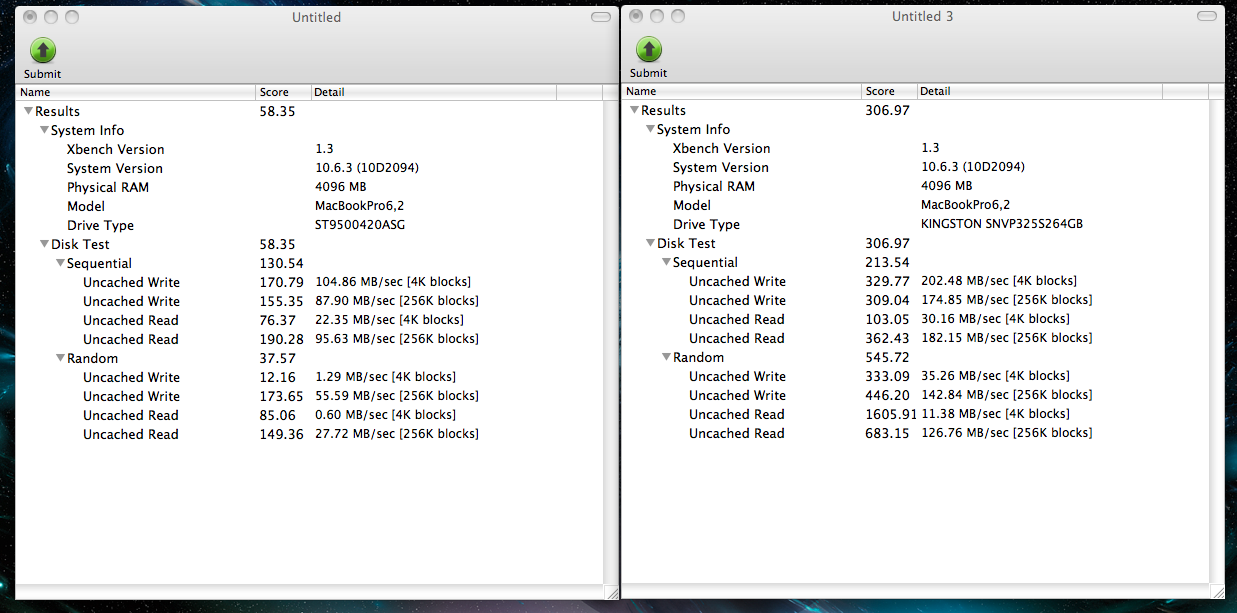Sort by Name column in Untitled 3 window

pos(742,91)
